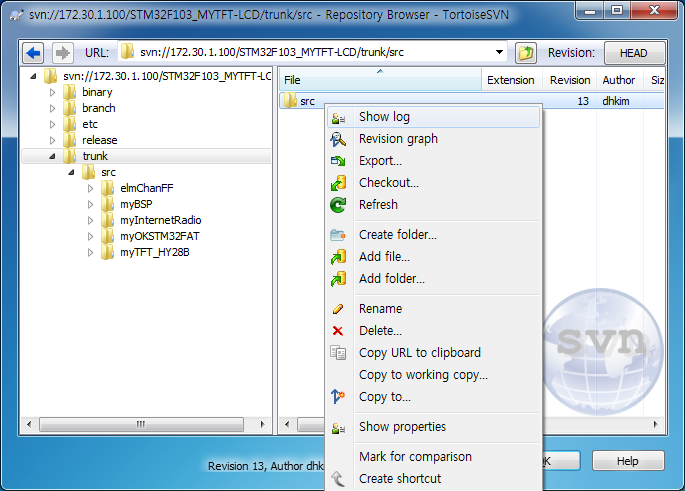The width and height of the screenshot is (685, 491).
Task: Click the elmChanFF folder icon in tree
Action: 107,188
